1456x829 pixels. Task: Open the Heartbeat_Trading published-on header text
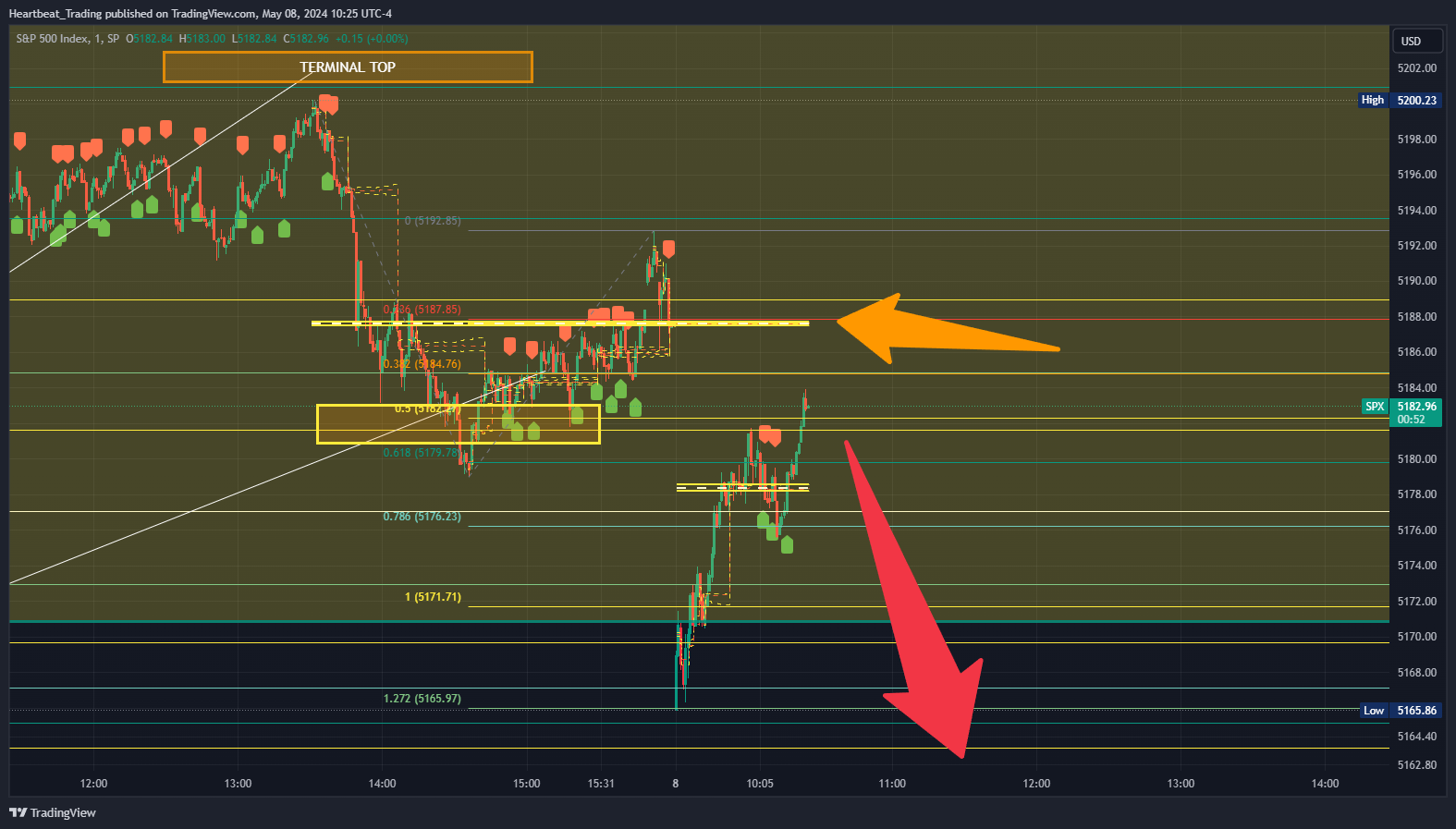pyautogui.click(x=200, y=14)
